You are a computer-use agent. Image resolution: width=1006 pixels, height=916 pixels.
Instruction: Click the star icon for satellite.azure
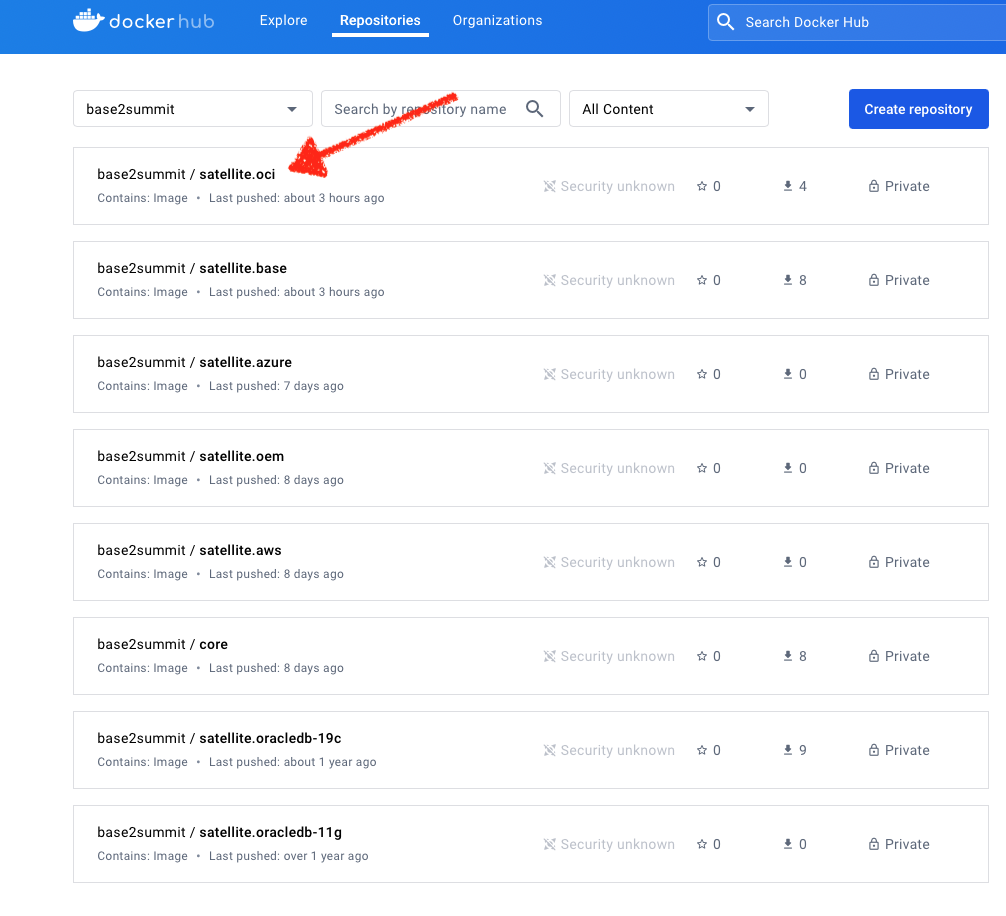702,374
